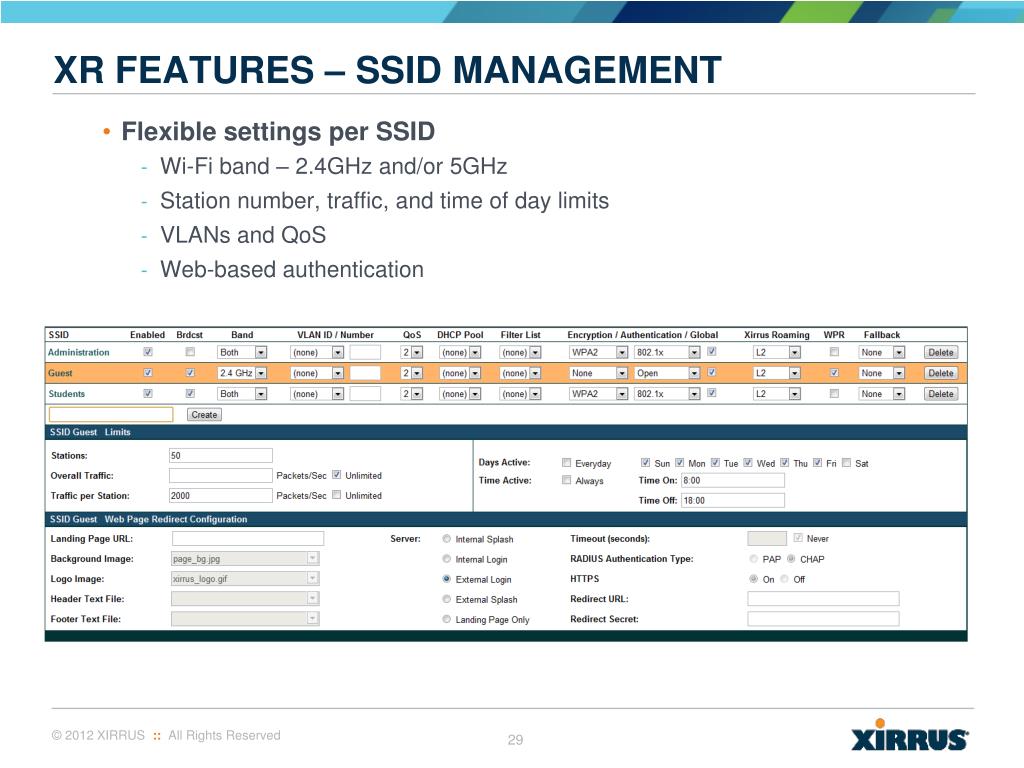Screen dimensions: 1024x768
Task: Click the Time On field
Action: pos(733,481)
